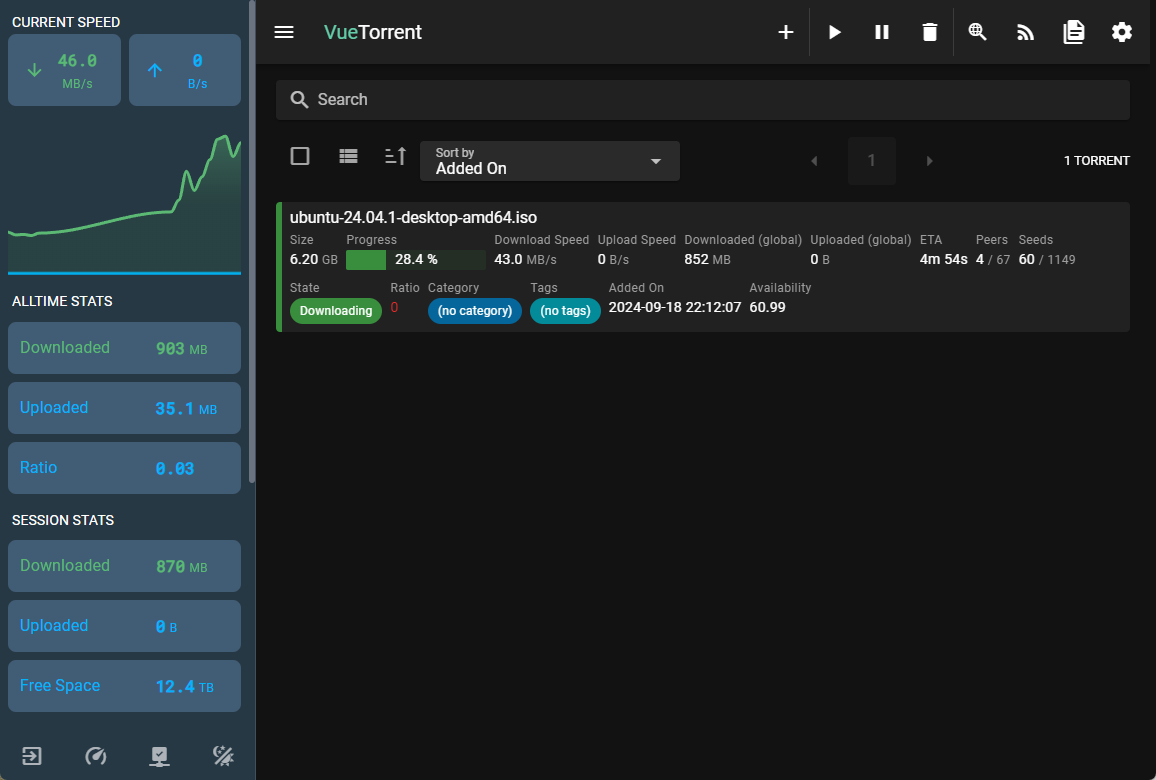Click the ETA value 4m 54s
This screenshot has width=1156, height=780.
944,260
